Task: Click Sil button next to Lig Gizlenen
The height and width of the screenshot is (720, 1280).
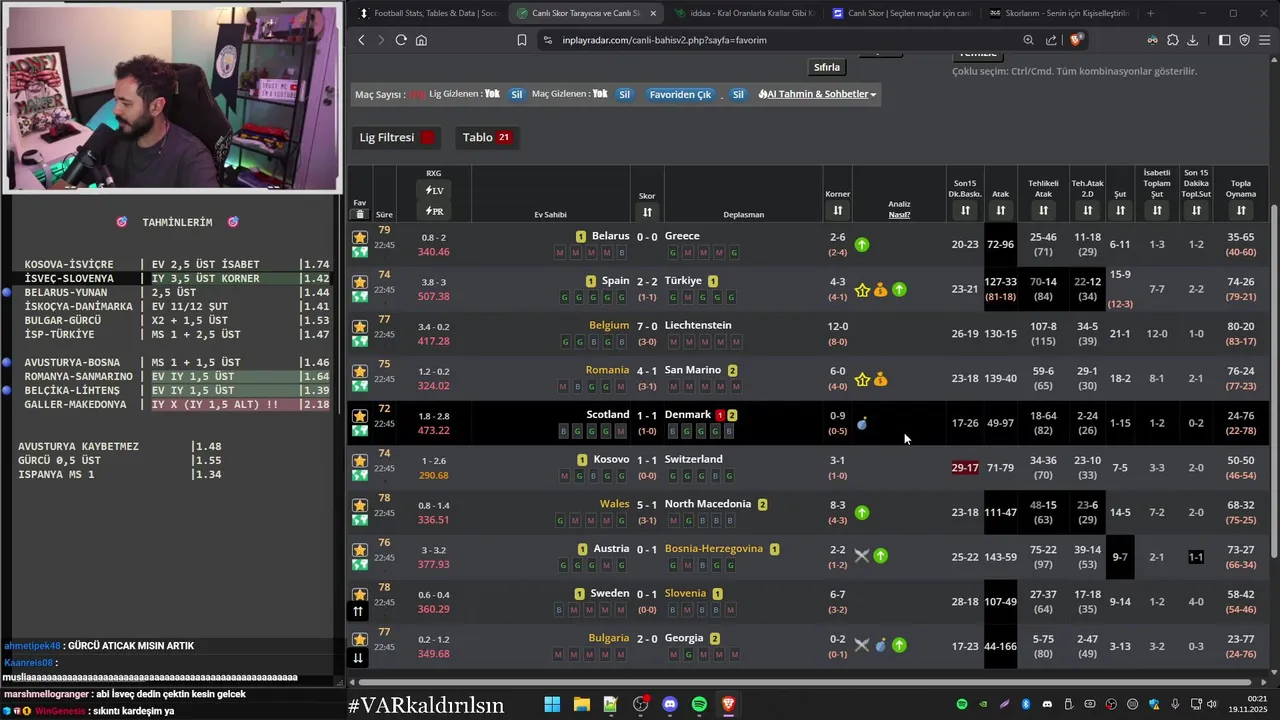Action: 517,94
